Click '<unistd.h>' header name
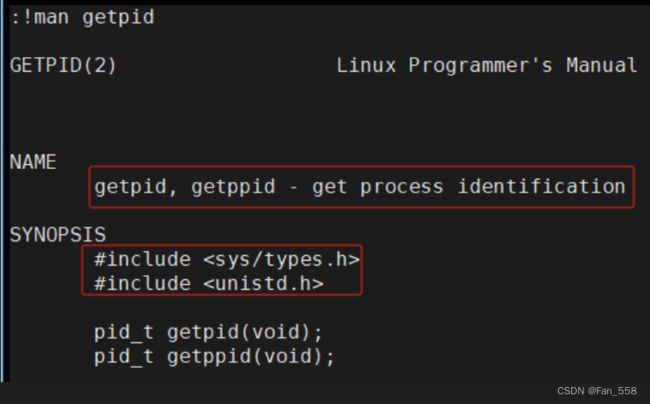Image resolution: width=650 pixels, height=404 pixels. point(263,284)
